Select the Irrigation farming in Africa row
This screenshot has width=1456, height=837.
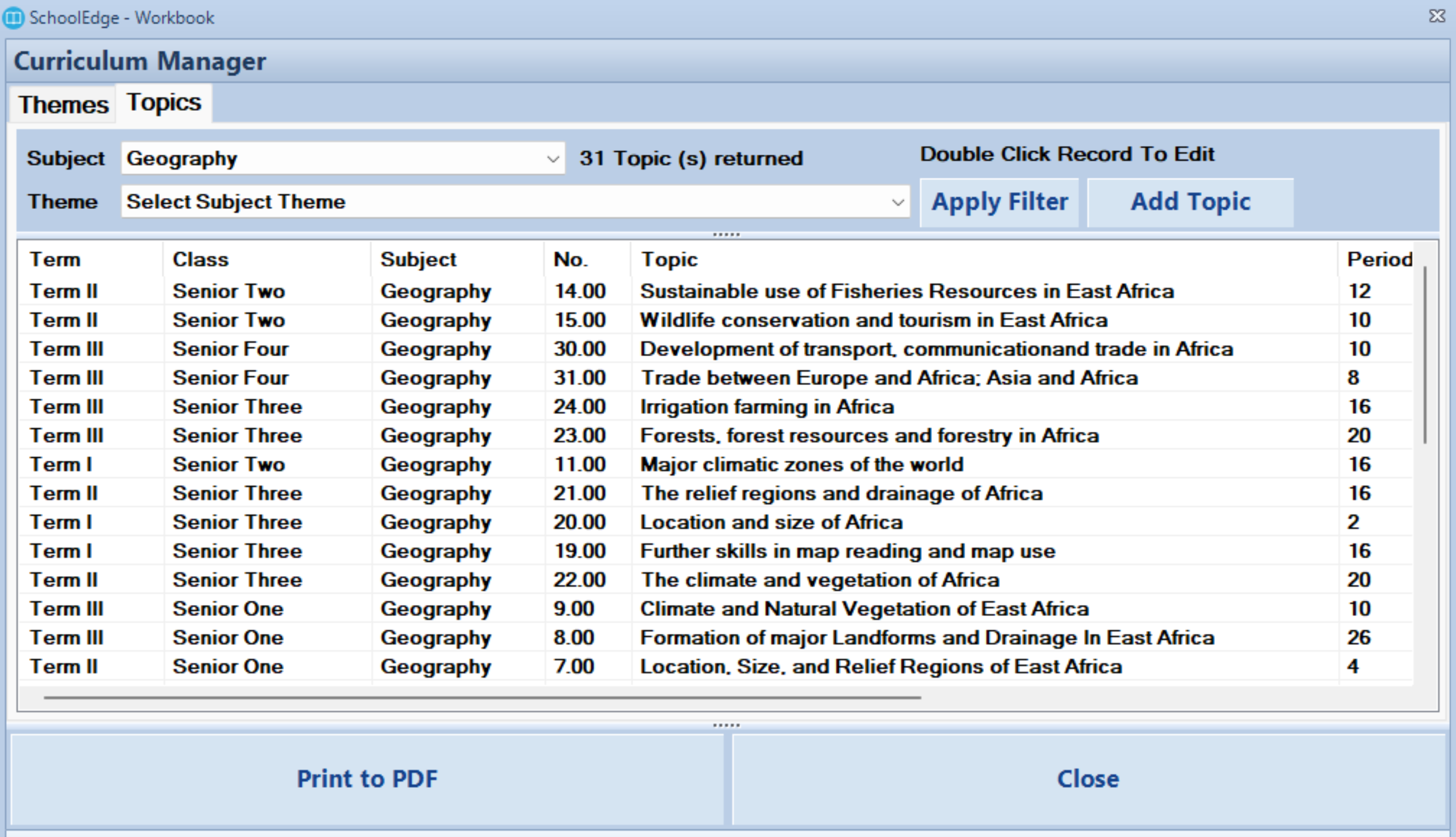click(x=767, y=407)
